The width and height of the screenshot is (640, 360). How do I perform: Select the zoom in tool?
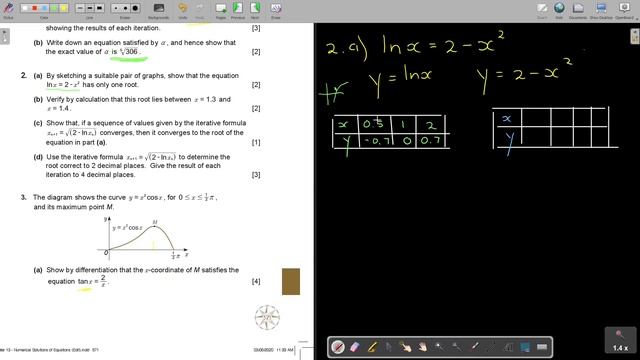click(x=440, y=347)
